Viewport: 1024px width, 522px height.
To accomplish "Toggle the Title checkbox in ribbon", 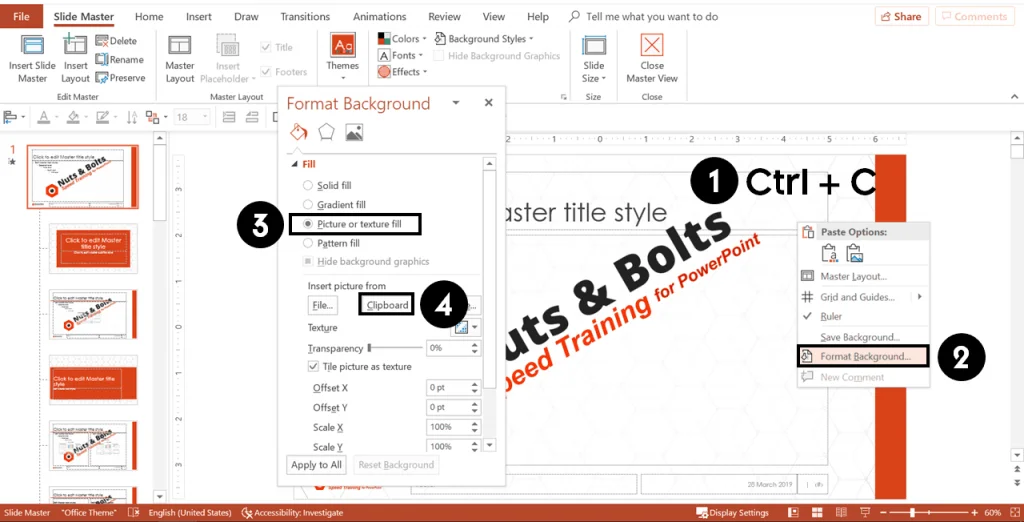I will coord(266,47).
